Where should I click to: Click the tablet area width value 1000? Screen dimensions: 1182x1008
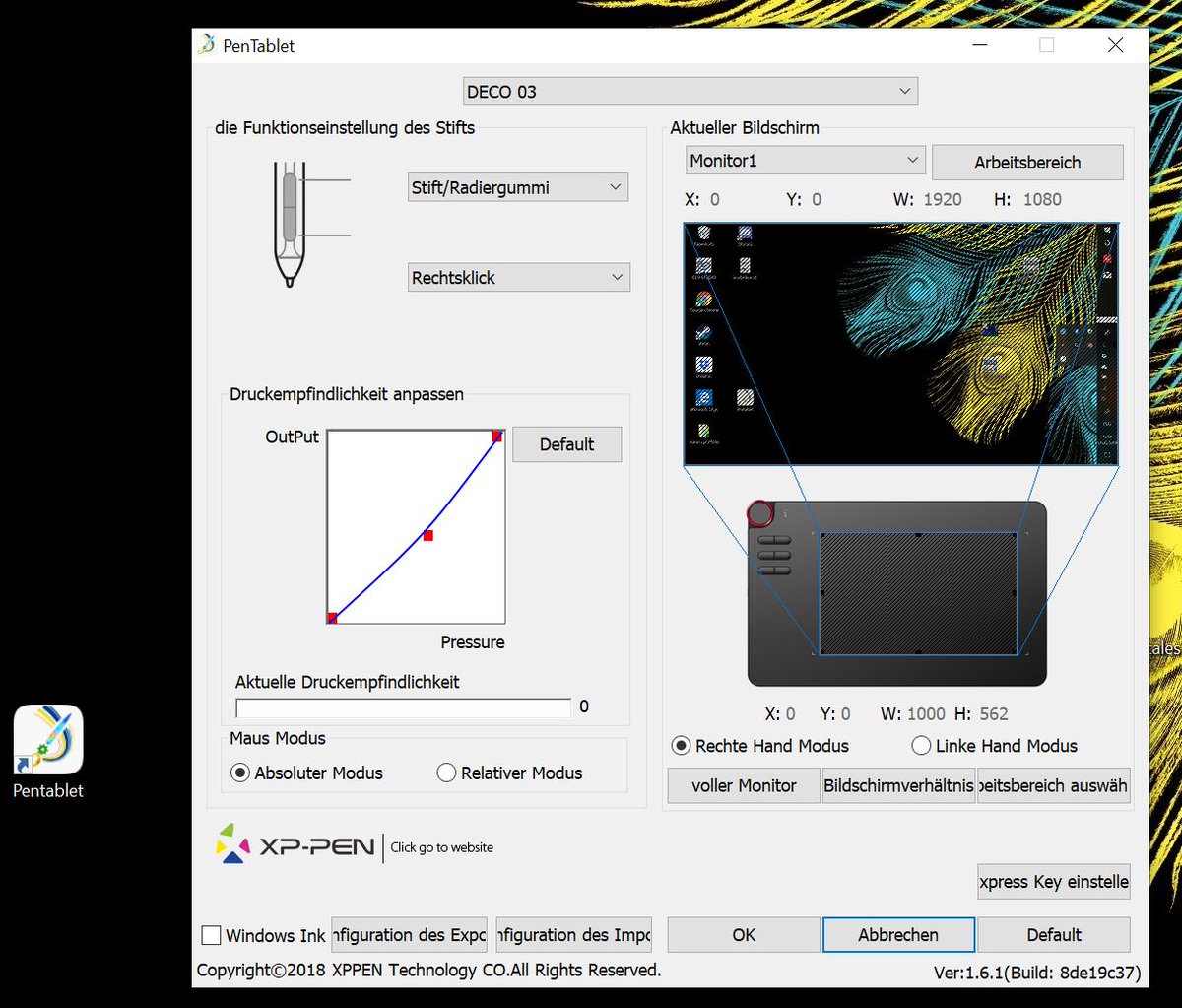pos(927,714)
